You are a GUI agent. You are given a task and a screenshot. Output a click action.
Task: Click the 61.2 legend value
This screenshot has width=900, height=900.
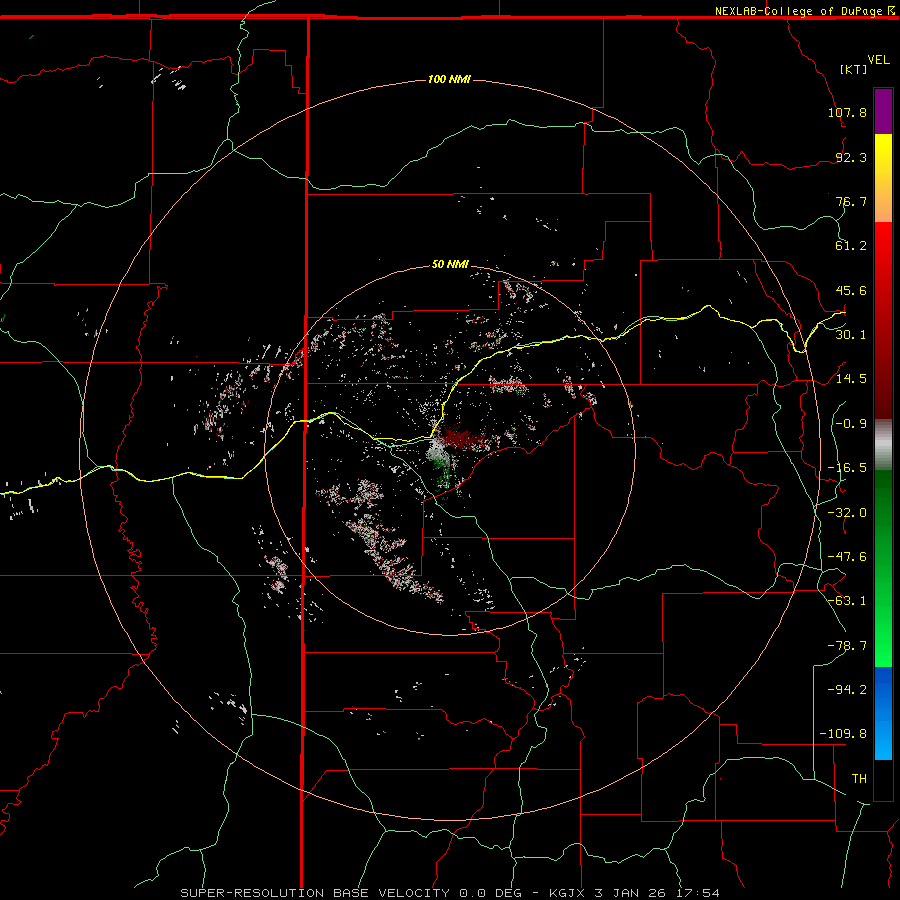pos(851,246)
